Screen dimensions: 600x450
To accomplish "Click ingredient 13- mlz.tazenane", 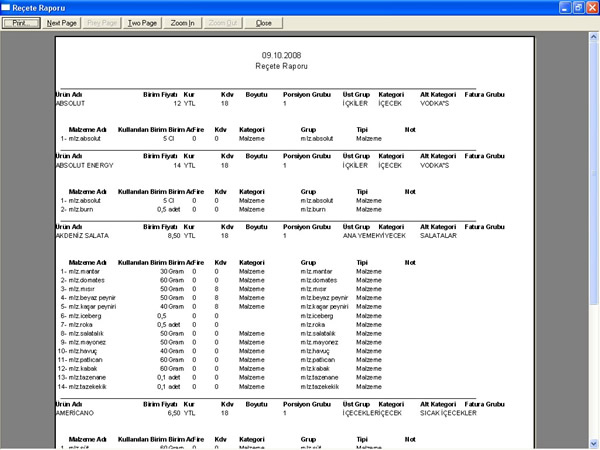I will pyautogui.click(x=82, y=378).
